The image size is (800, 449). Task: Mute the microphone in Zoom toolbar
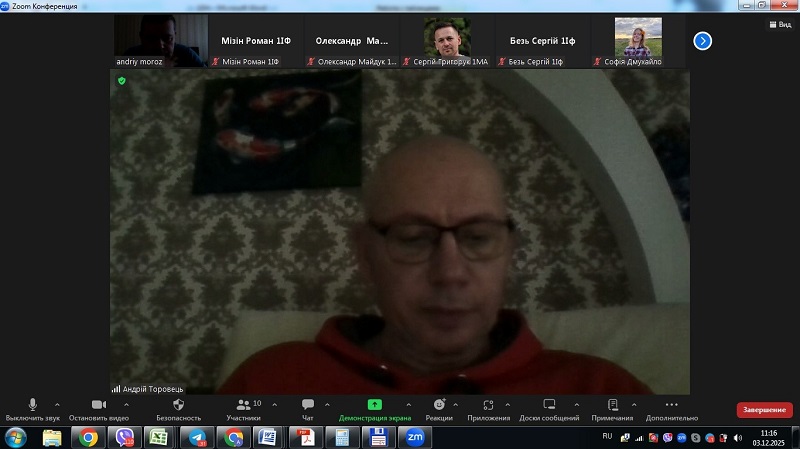[x=32, y=405]
